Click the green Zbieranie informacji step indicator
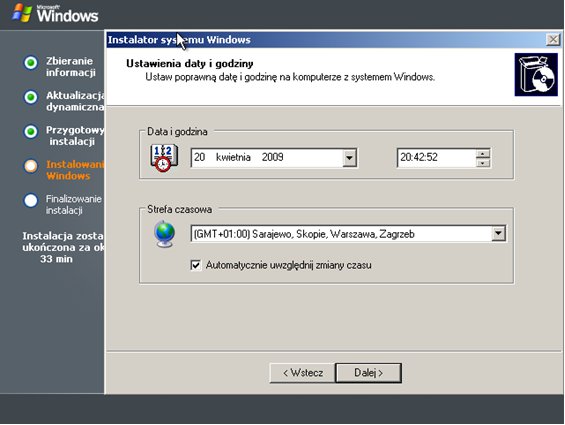 click(31, 63)
